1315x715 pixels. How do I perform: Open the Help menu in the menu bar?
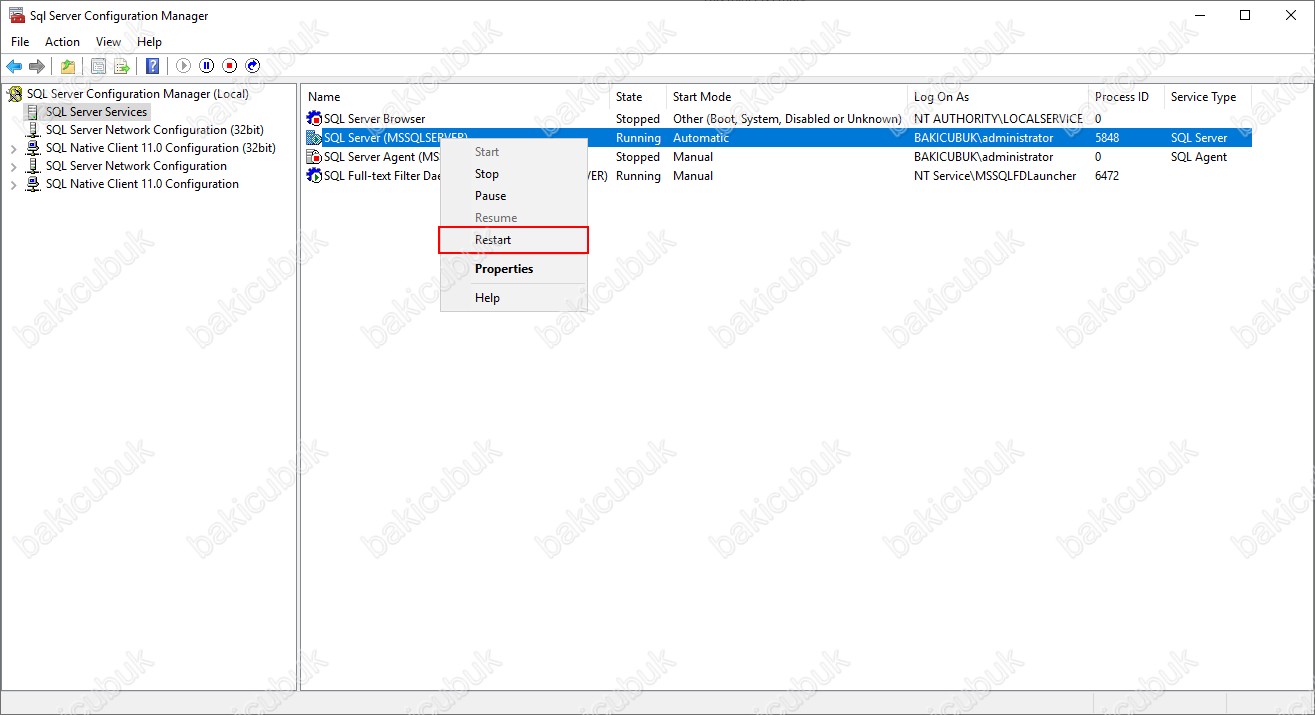(149, 42)
